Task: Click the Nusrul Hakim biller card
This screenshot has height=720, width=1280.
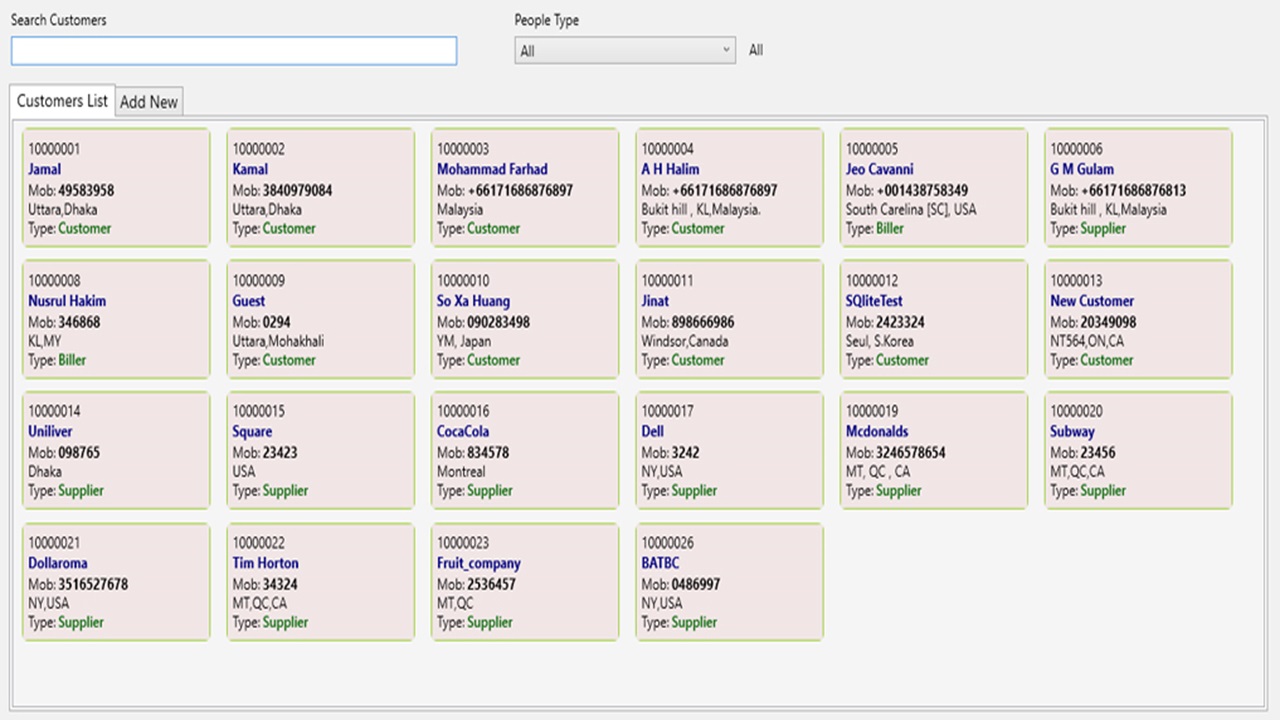Action: pos(115,318)
